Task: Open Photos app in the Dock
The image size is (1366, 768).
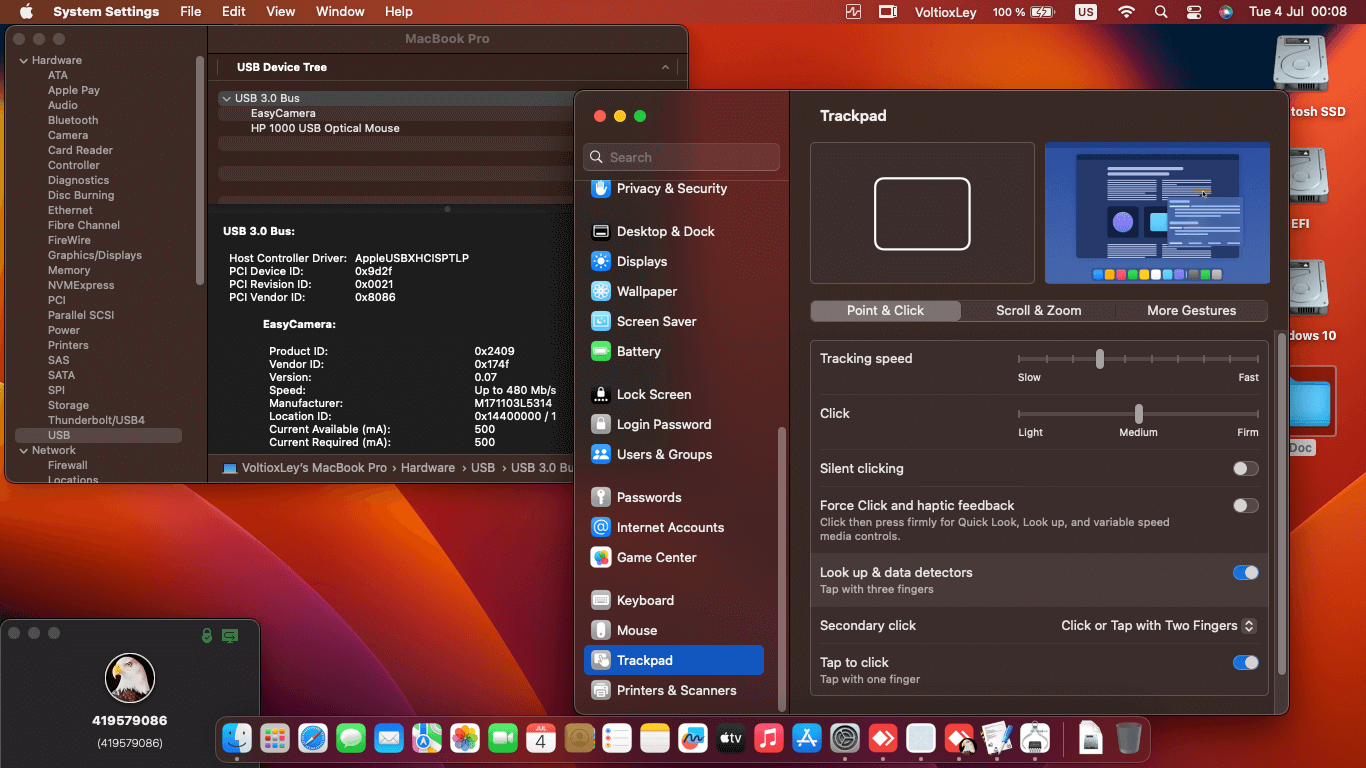Action: point(465,739)
